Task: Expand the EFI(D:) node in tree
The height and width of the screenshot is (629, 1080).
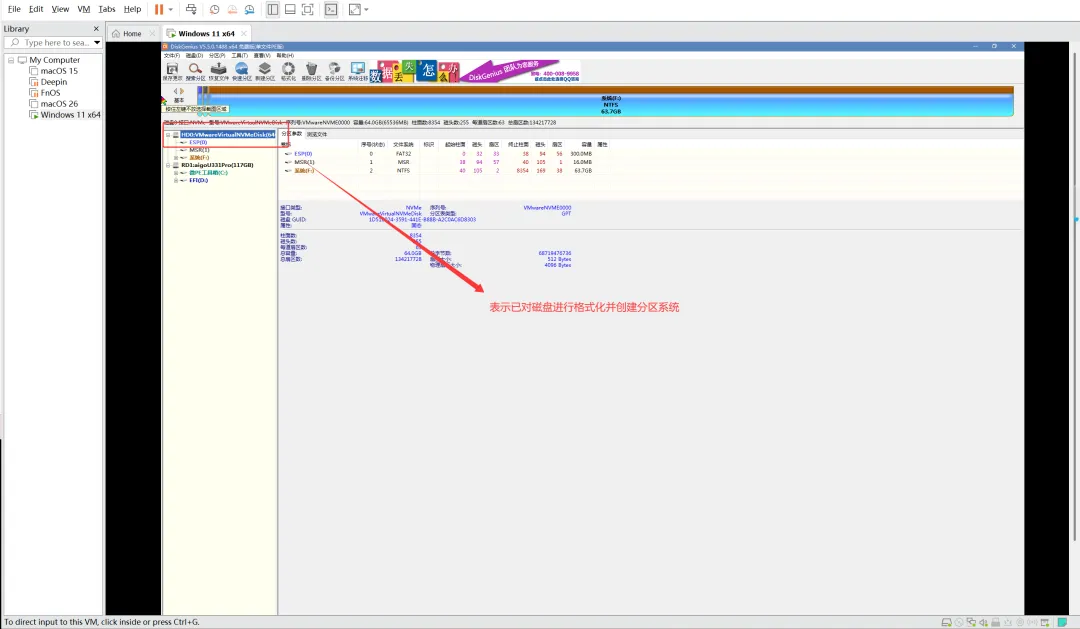Action: pos(176,181)
